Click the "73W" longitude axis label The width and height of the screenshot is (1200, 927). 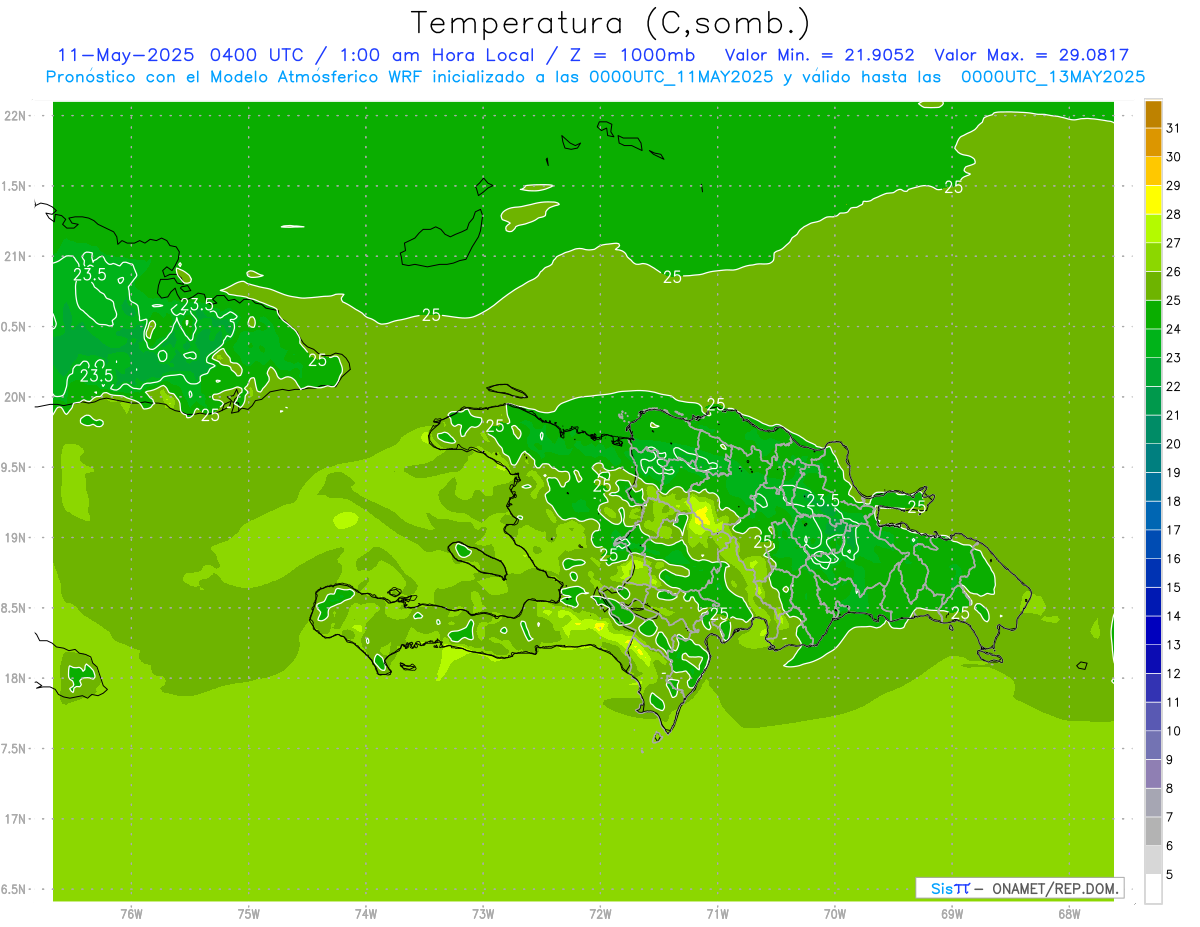[483, 913]
